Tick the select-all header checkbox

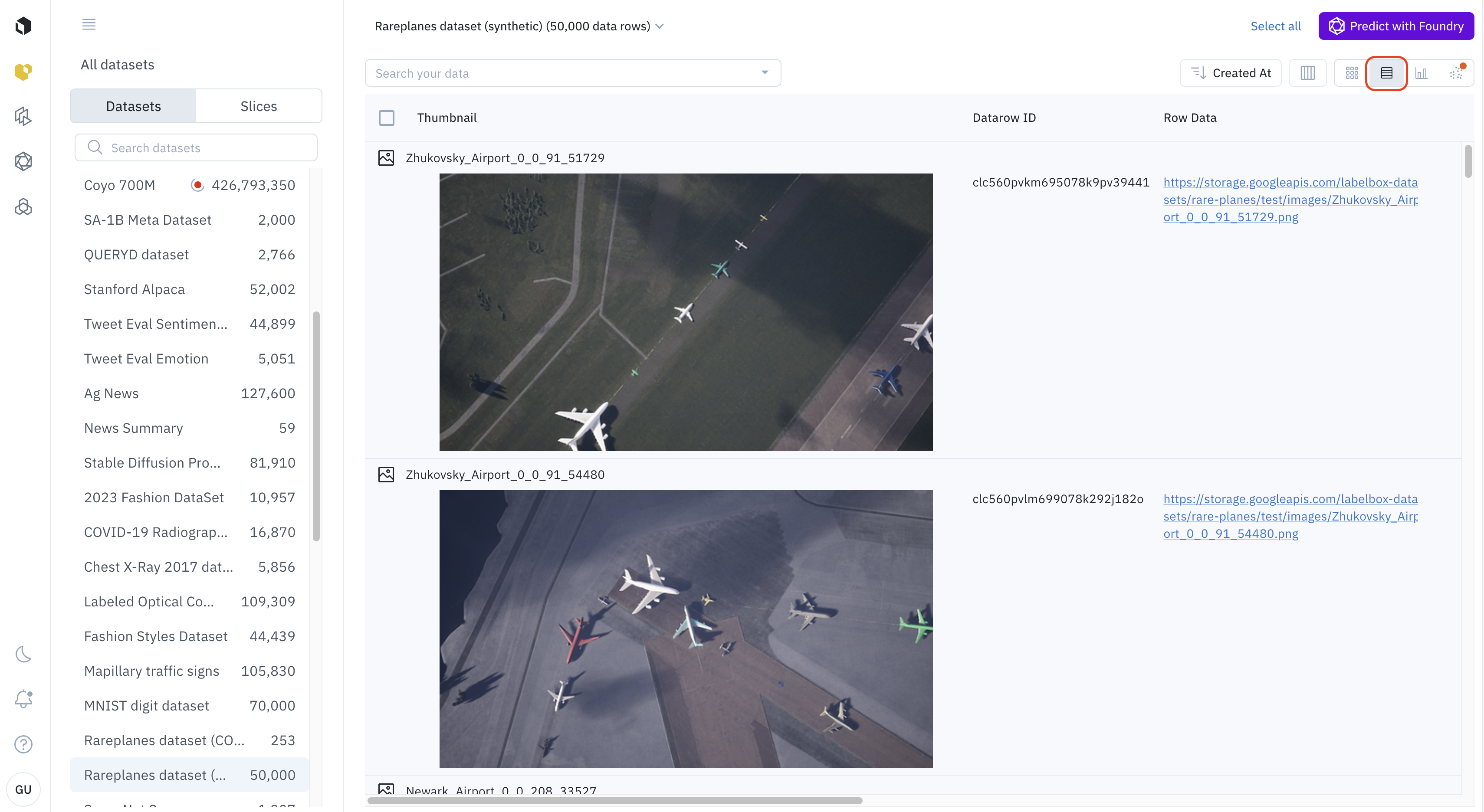pyautogui.click(x=387, y=118)
